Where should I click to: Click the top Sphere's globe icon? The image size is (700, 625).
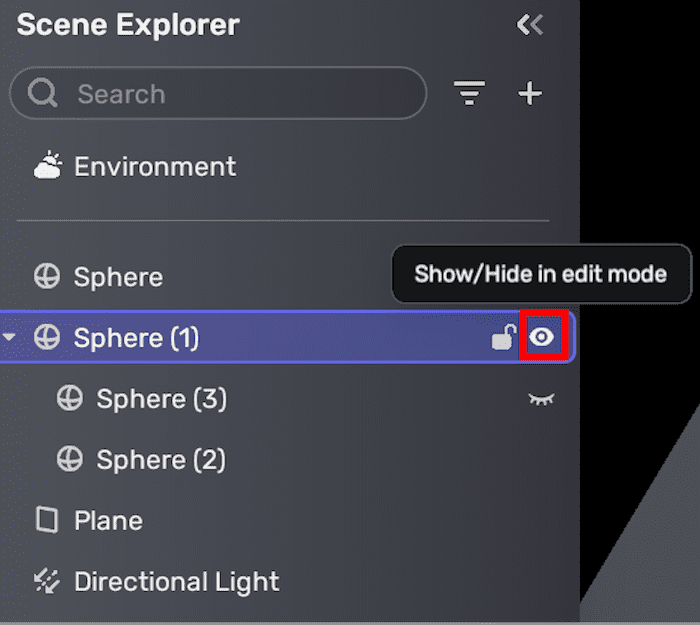pyautogui.click(x=47, y=277)
